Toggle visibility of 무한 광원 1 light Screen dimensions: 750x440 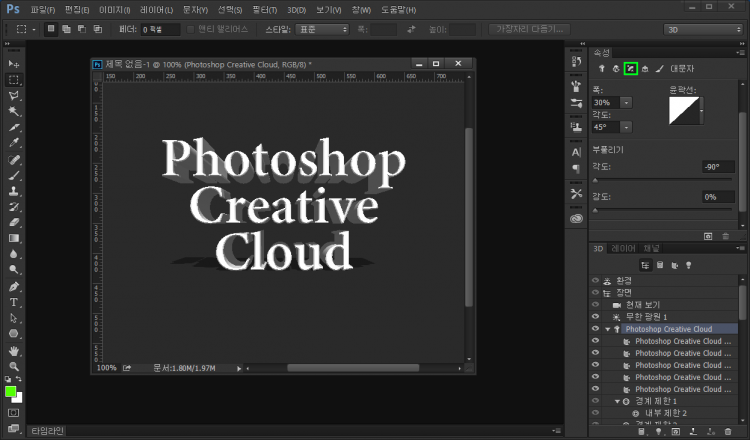595,317
